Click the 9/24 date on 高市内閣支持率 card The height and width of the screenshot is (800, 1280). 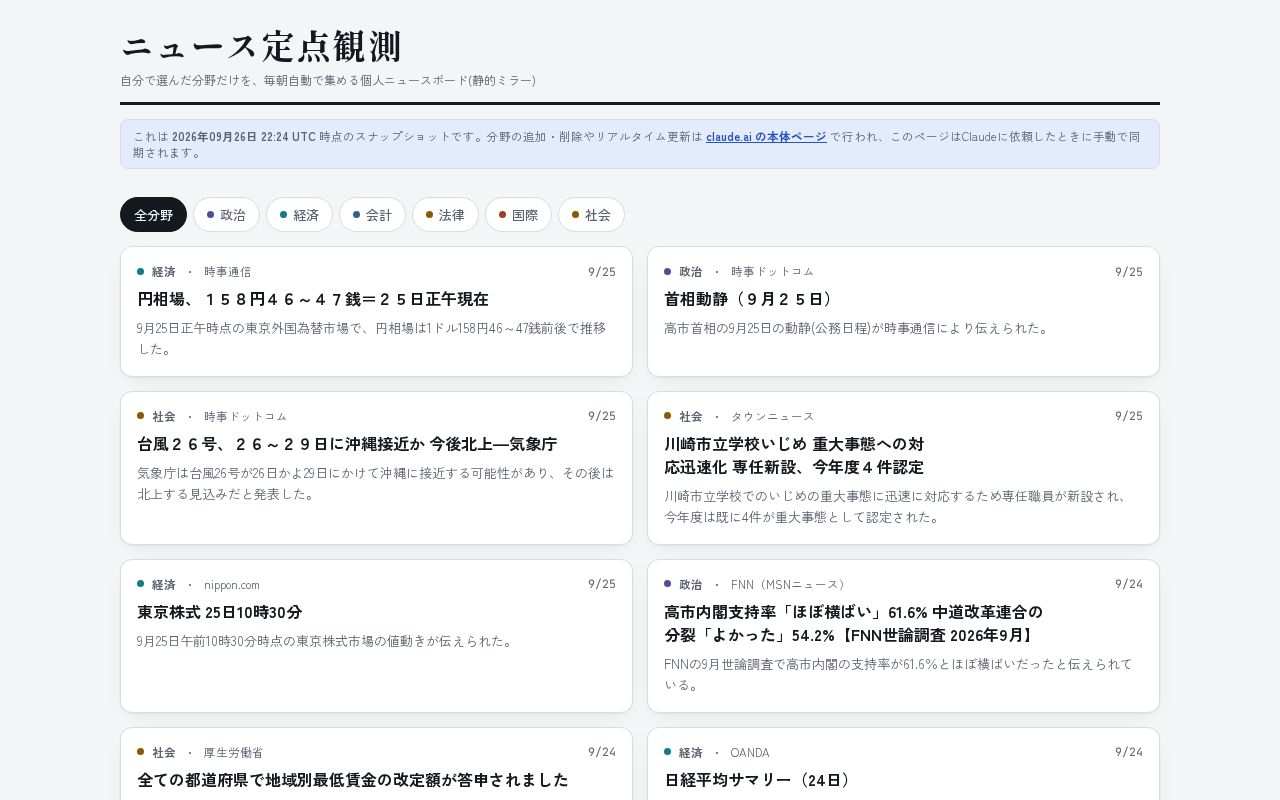pos(1129,584)
